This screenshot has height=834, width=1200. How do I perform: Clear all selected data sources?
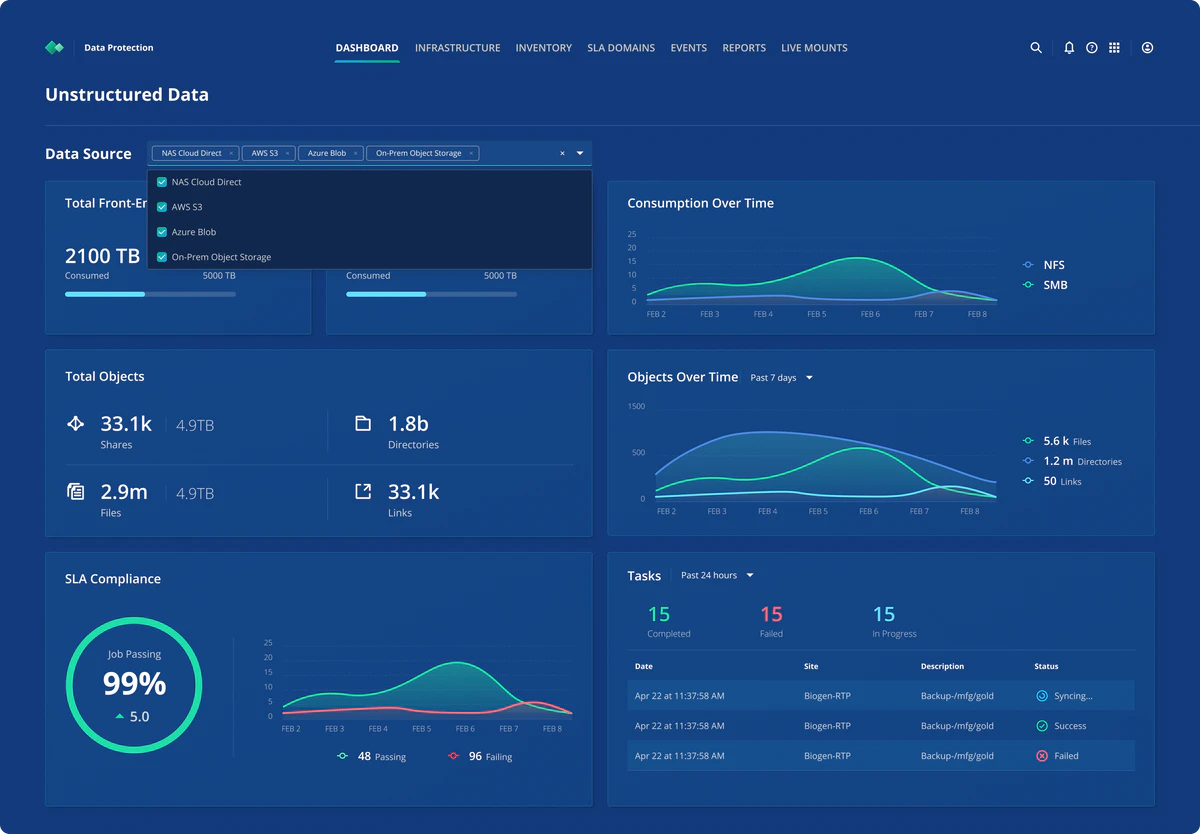562,154
